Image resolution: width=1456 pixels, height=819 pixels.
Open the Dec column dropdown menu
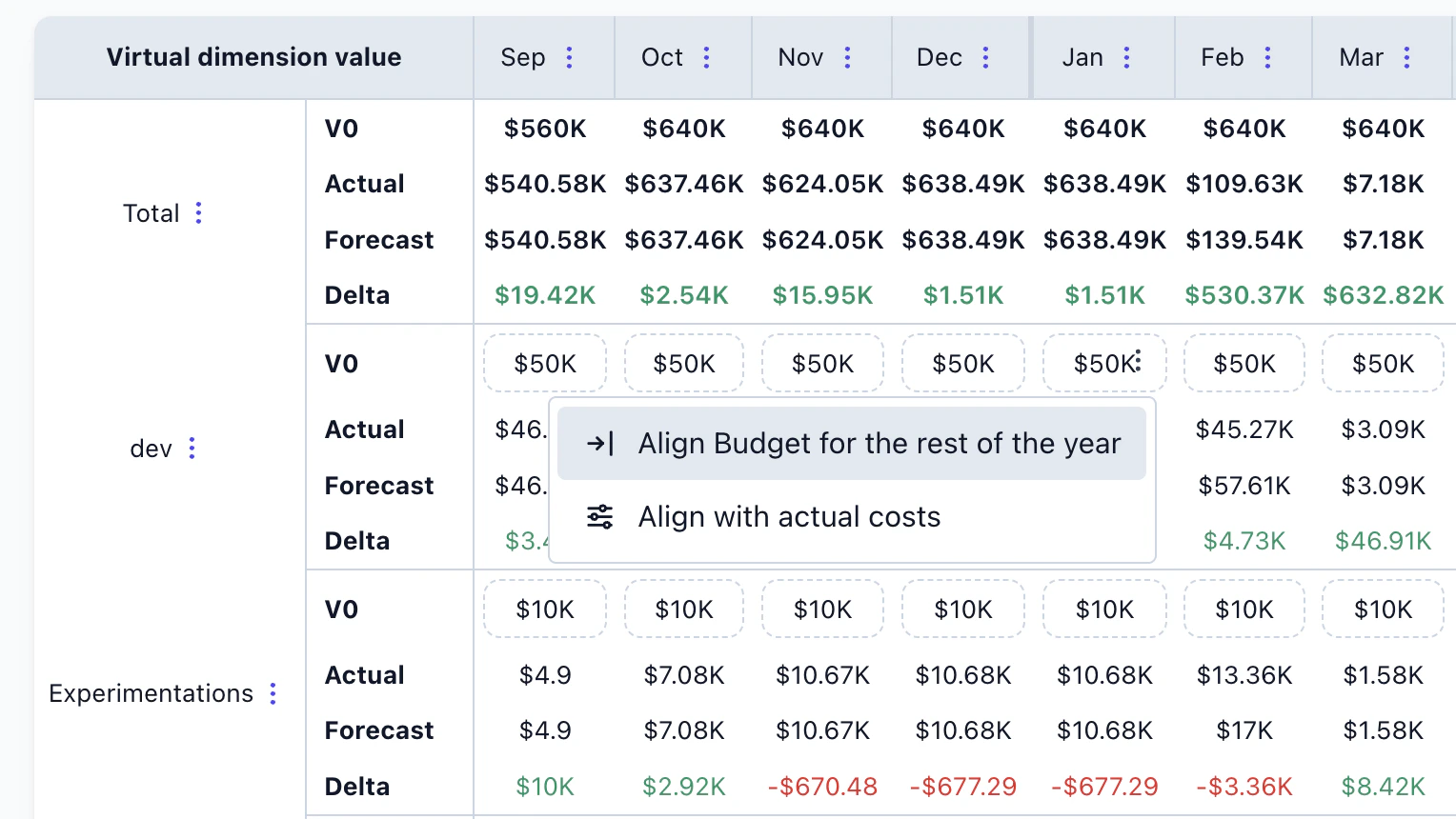986,57
